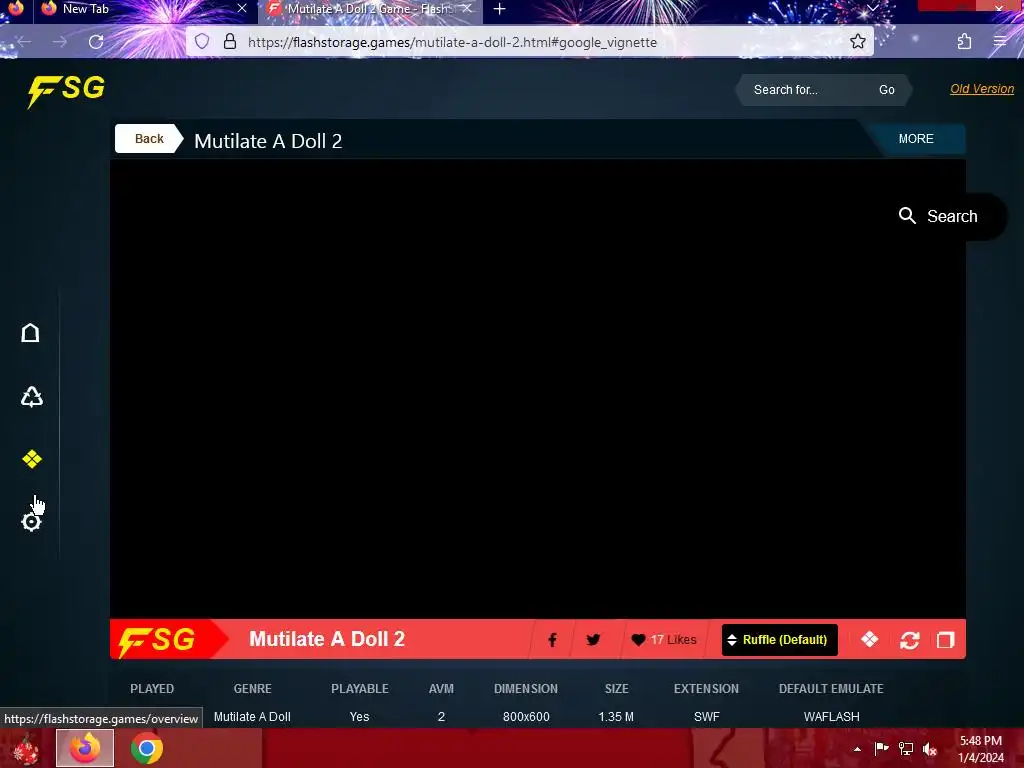Image resolution: width=1024 pixels, height=768 pixels.
Task: Open the Firefox hamburger menu
Action: [1000, 42]
